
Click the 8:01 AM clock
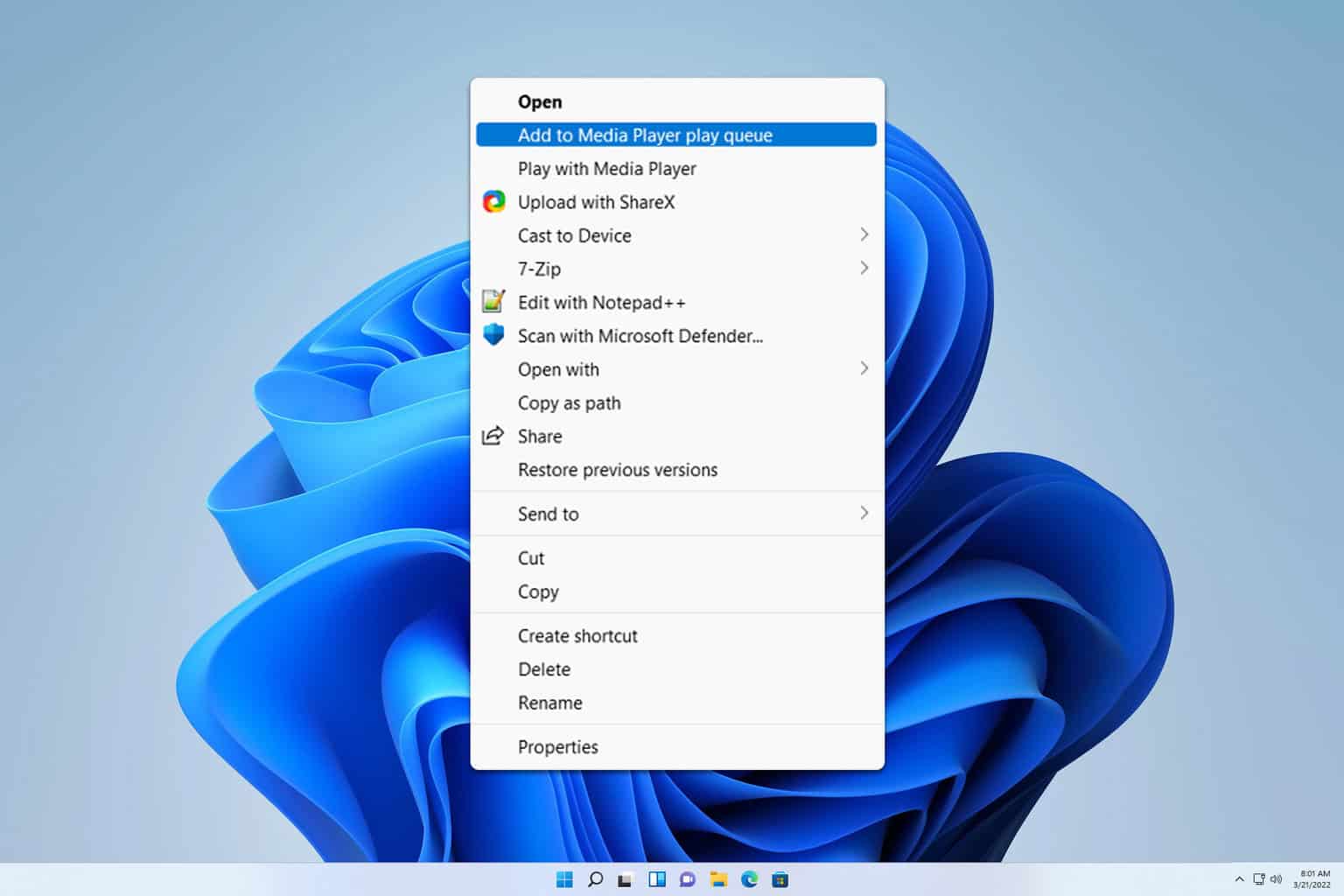point(1315,873)
